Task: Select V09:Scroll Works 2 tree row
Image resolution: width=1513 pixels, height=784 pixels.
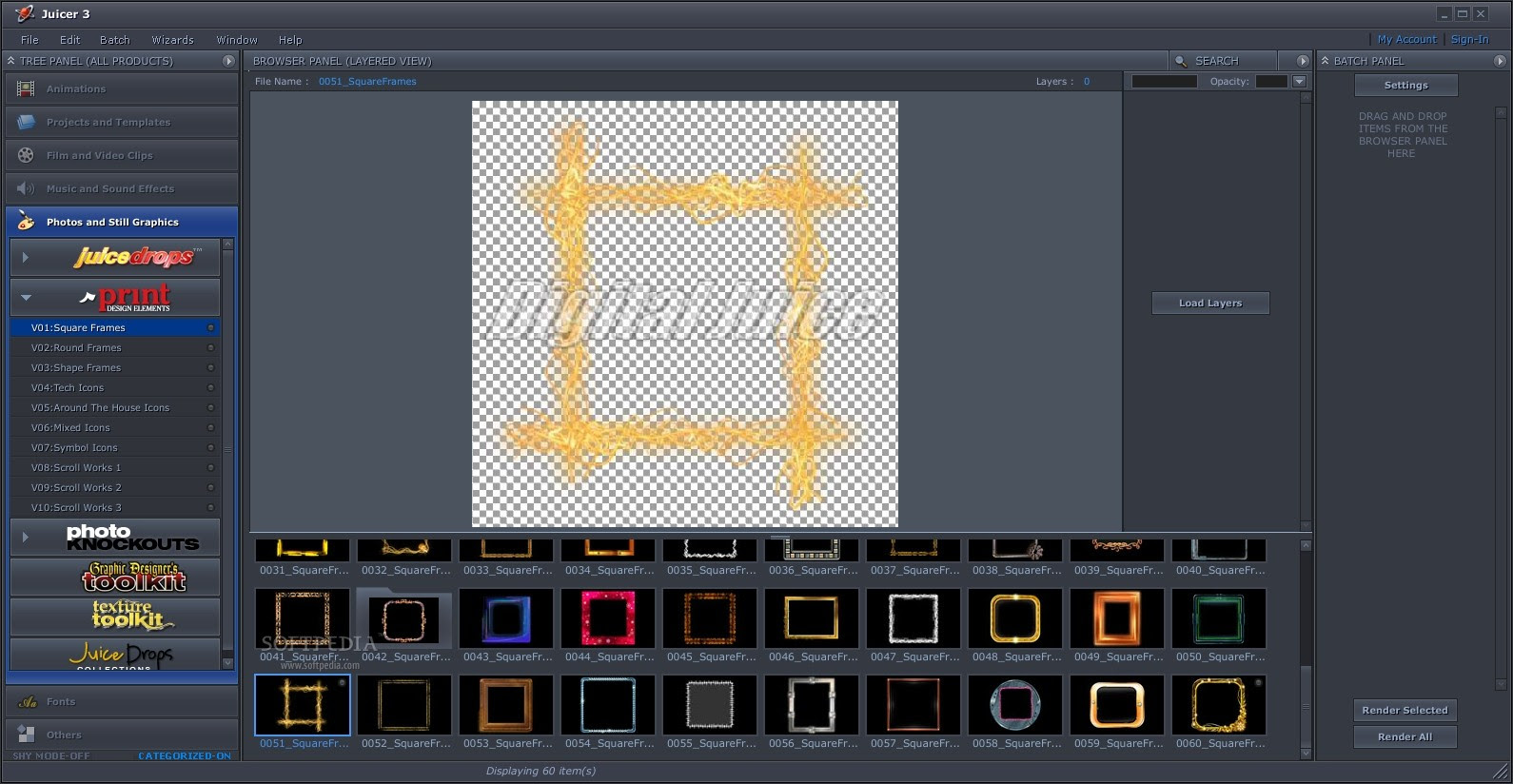Action: tap(114, 487)
